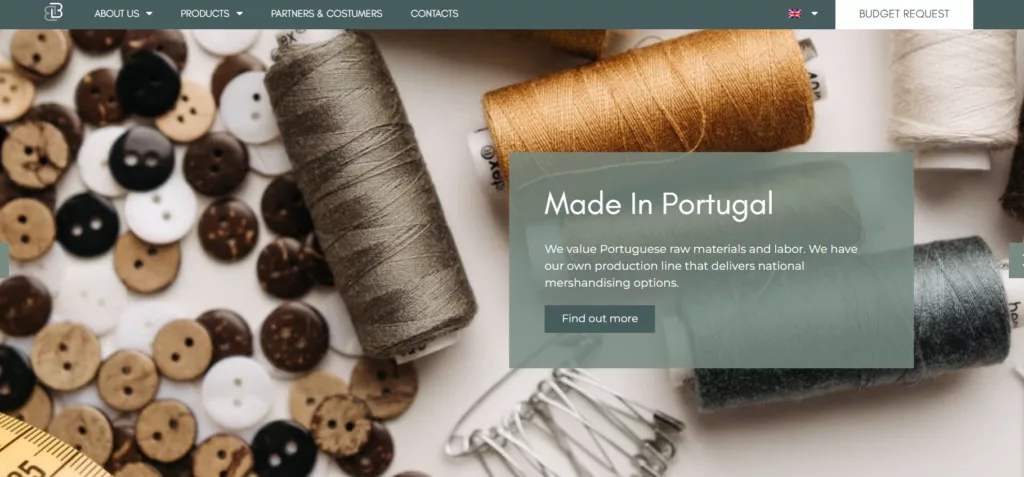Click the Portuguese raw materials description text
Screen dimensions: 1024x477
click(x=701, y=266)
